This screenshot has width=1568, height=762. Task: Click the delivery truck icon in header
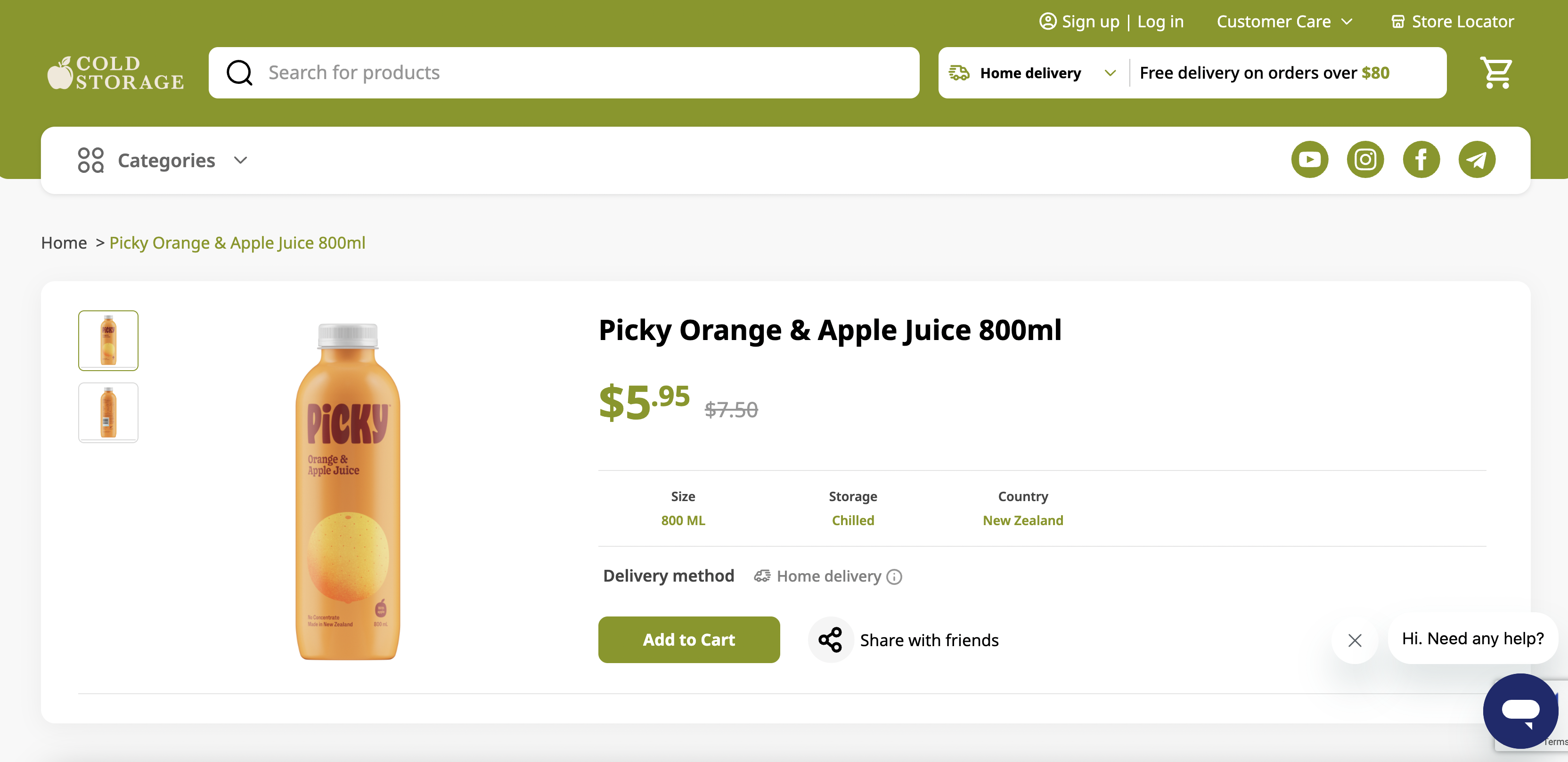pos(959,73)
